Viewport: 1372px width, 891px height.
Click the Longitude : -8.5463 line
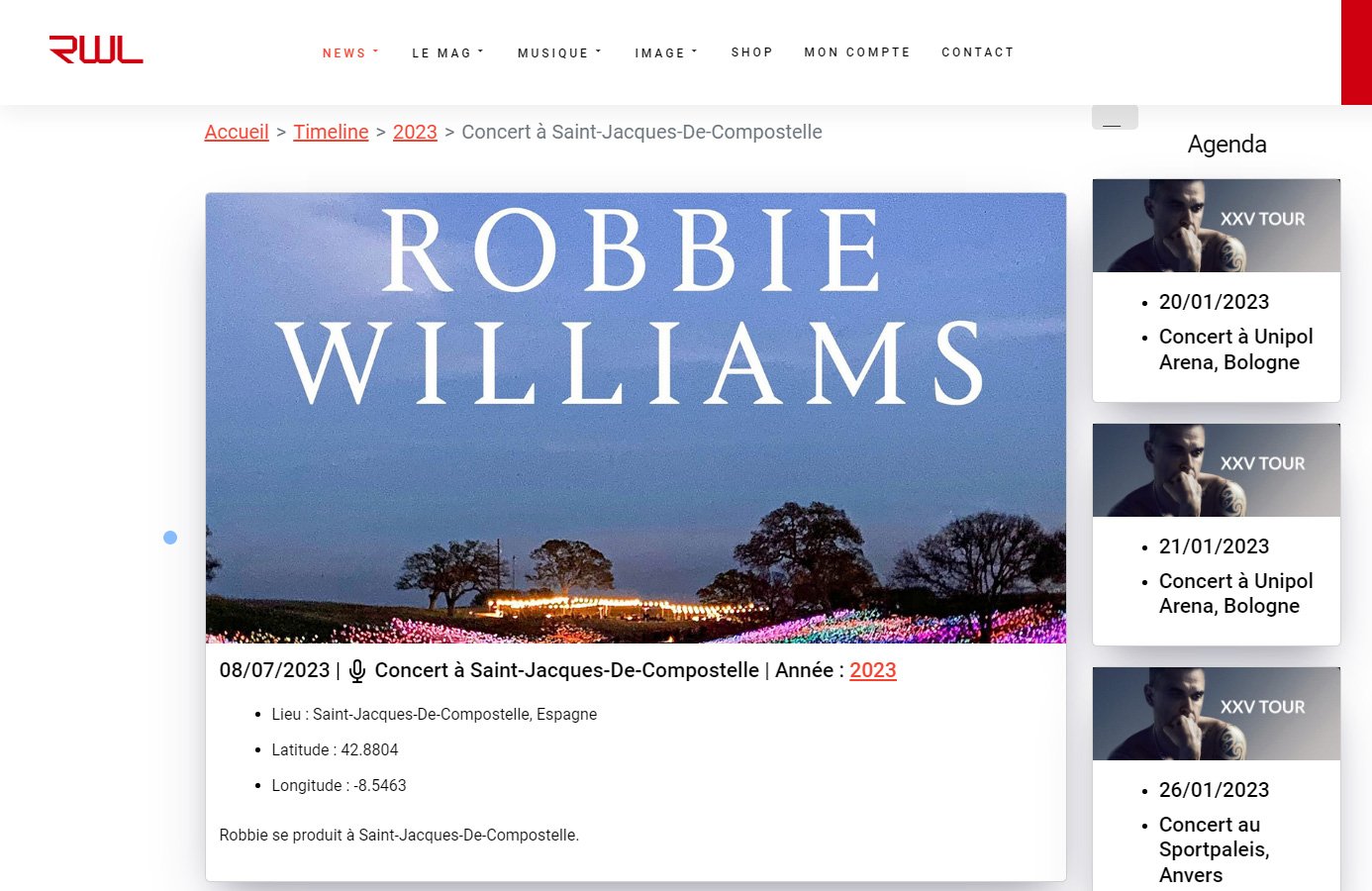pyautogui.click(x=339, y=785)
